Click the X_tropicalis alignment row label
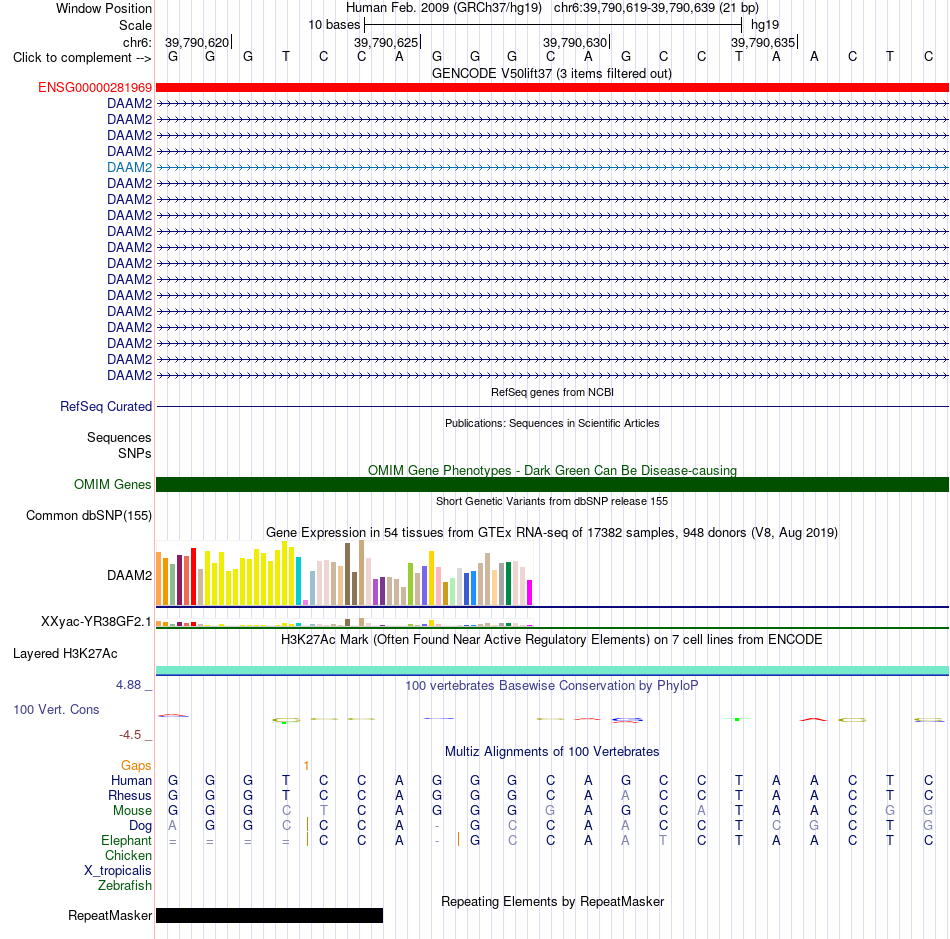The height and width of the screenshot is (939, 950). pyautogui.click(x=118, y=871)
